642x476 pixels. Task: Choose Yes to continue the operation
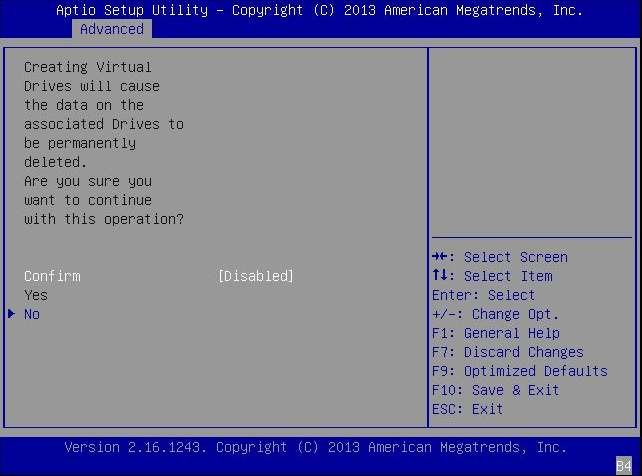click(x=36, y=295)
